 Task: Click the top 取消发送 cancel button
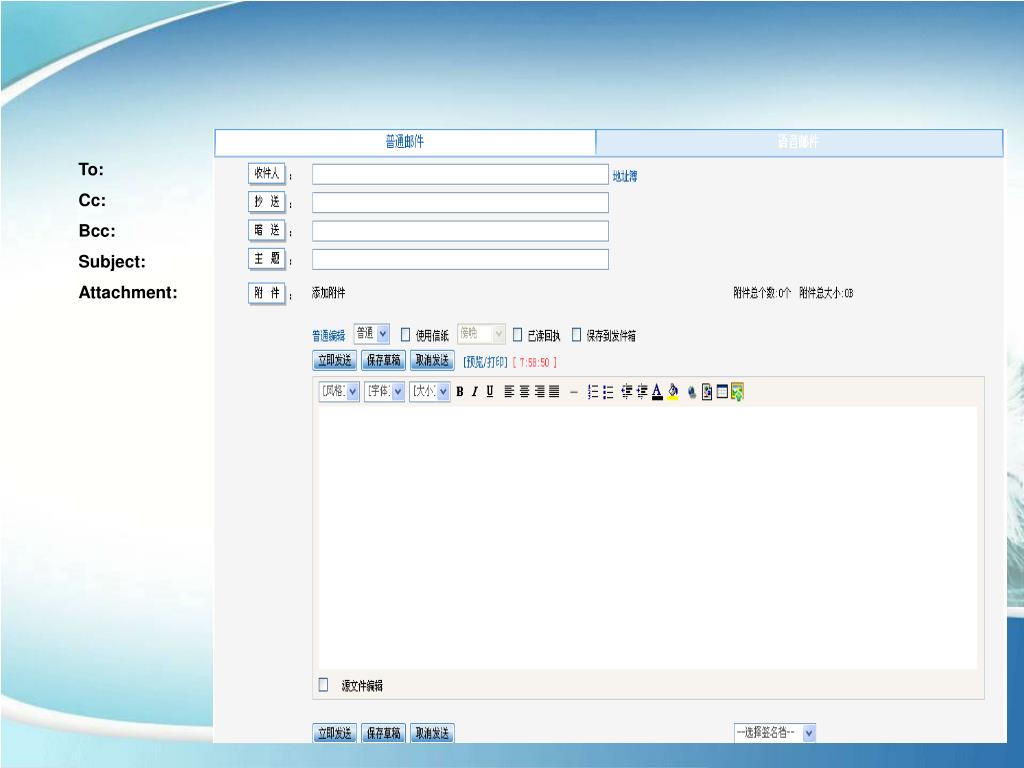point(432,360)
